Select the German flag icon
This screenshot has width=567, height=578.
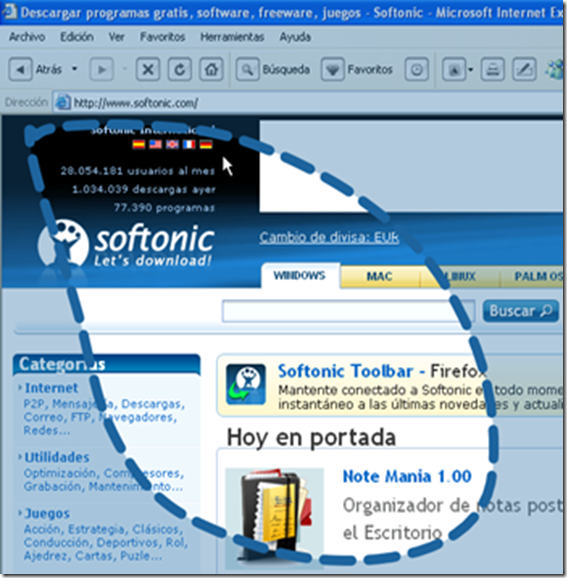[206, 144]
